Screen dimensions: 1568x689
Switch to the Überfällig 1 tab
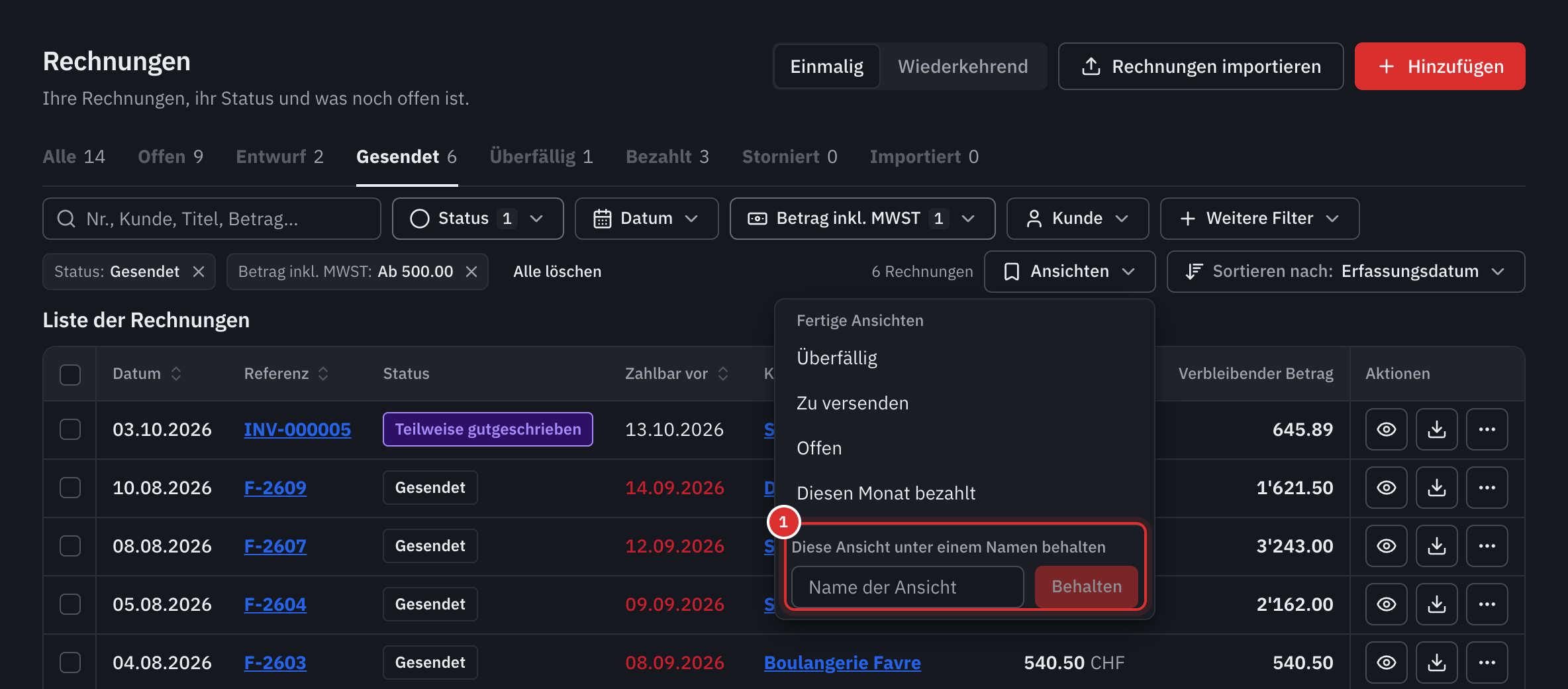(x=541, y=157)
